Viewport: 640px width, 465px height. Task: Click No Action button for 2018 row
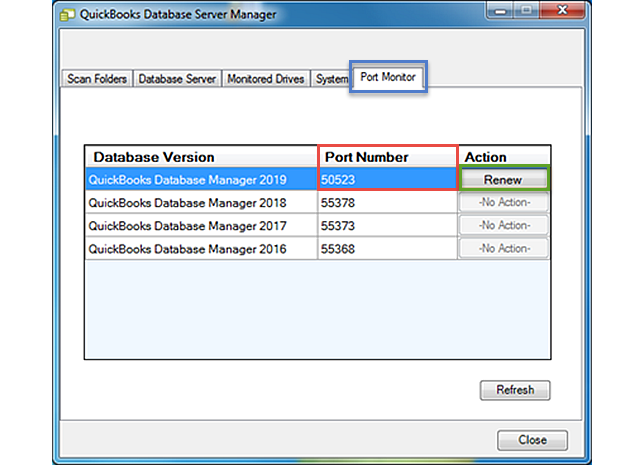(x=504, y=202)
